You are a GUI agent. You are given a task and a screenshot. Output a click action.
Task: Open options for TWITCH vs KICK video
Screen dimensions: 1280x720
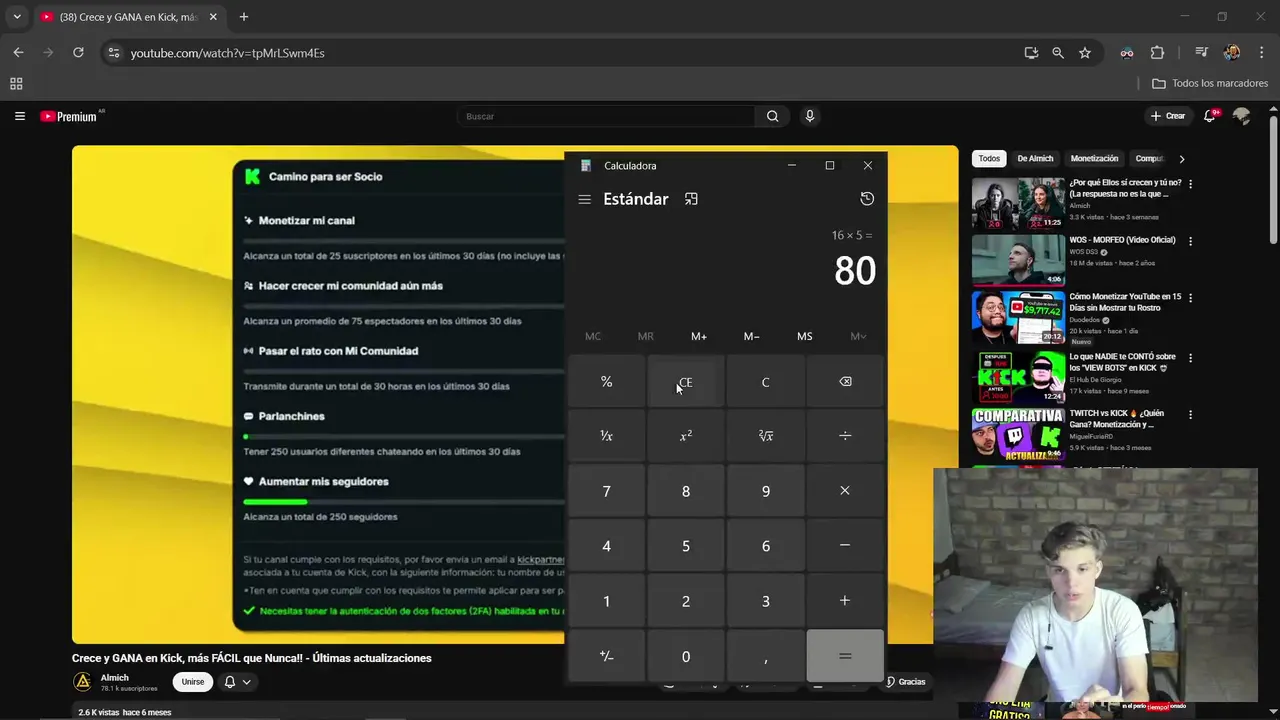(1190, 414)
